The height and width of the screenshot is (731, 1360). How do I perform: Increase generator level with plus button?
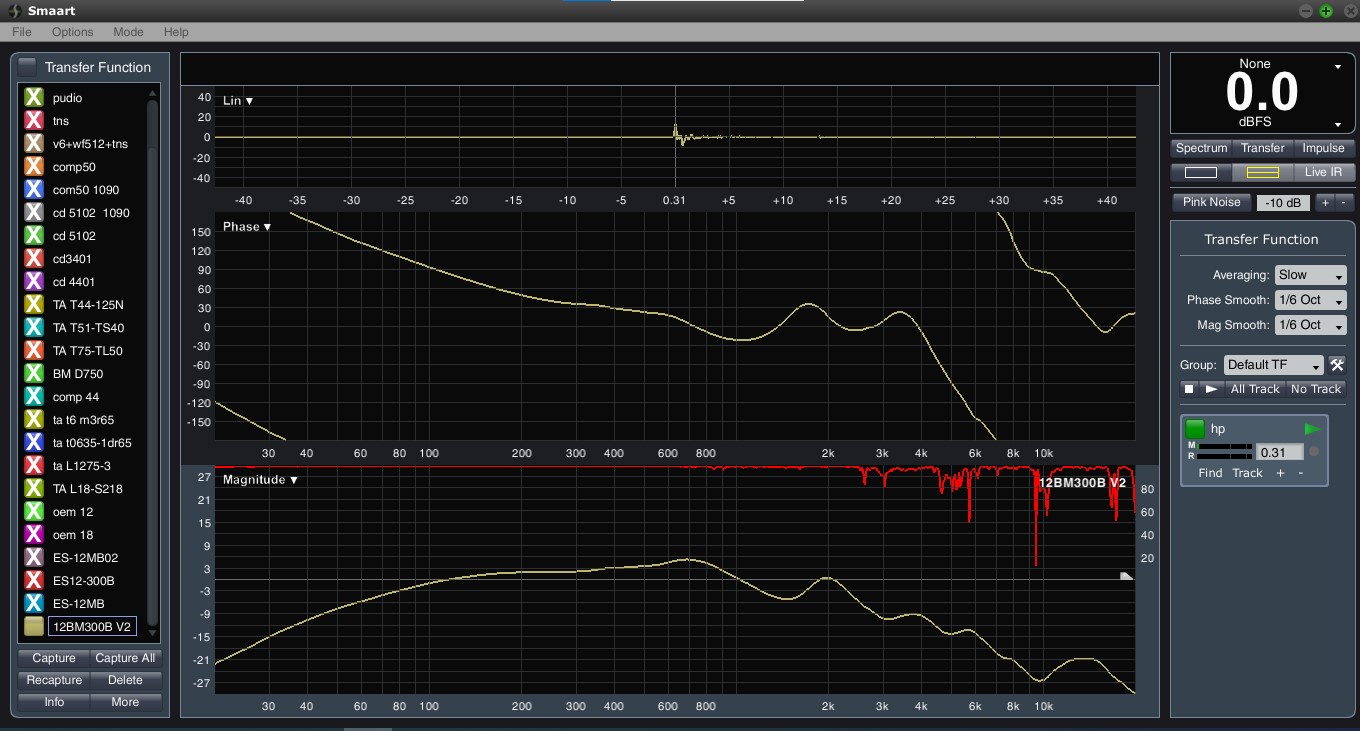click(x=1325, y=202)
